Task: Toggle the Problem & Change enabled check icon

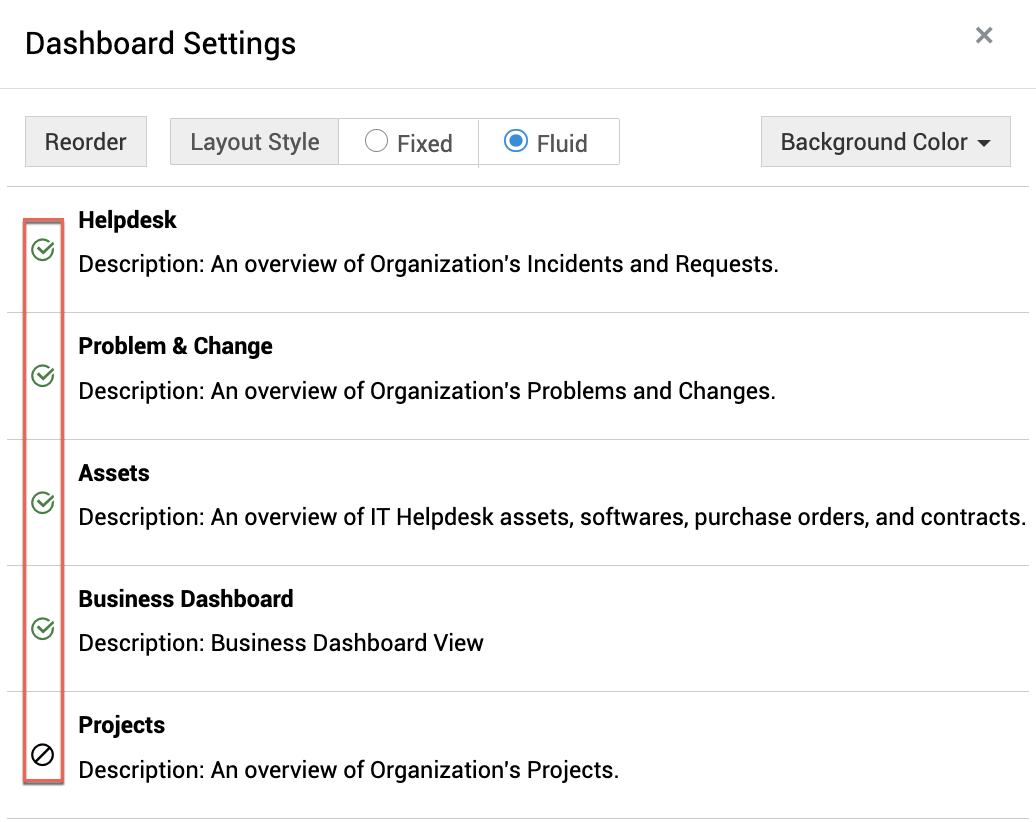Action: [42, 376]
